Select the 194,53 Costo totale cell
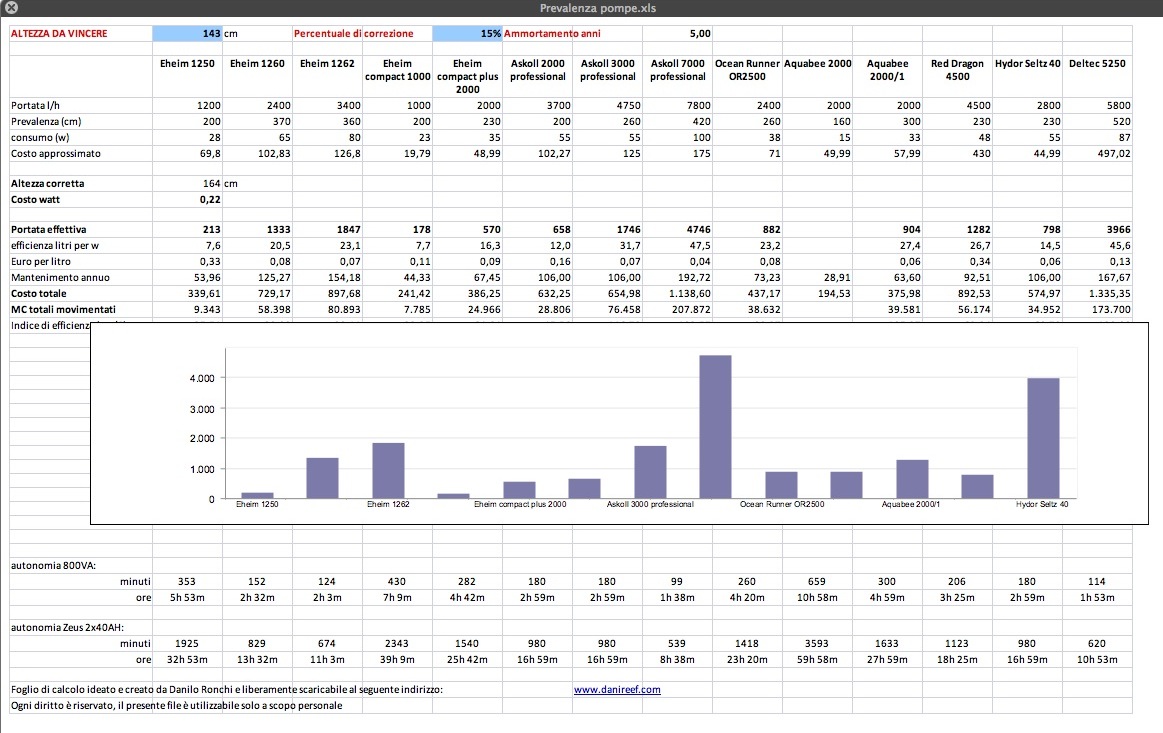 tap(817, 294)
